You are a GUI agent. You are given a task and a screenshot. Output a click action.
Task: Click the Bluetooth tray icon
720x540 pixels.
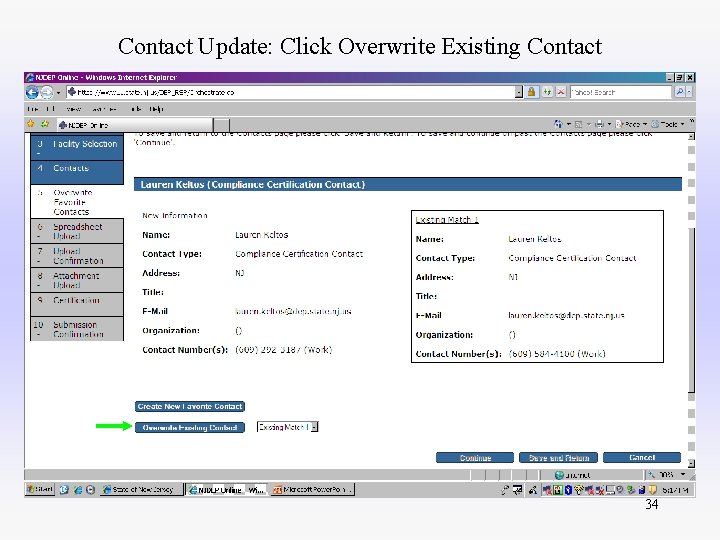[568, 490]
